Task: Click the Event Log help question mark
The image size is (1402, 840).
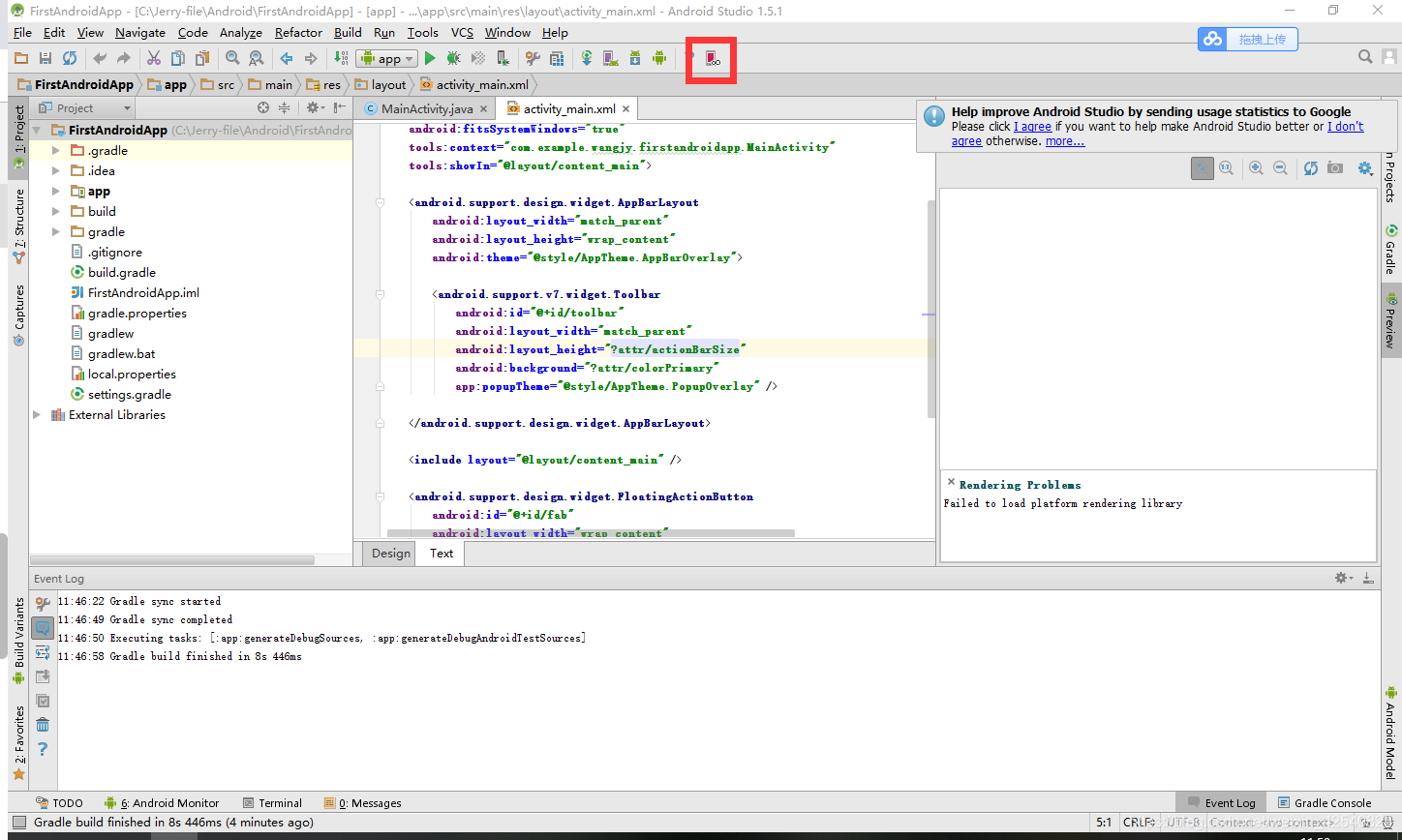Action: pyautogui.click(x=43, y=749)
